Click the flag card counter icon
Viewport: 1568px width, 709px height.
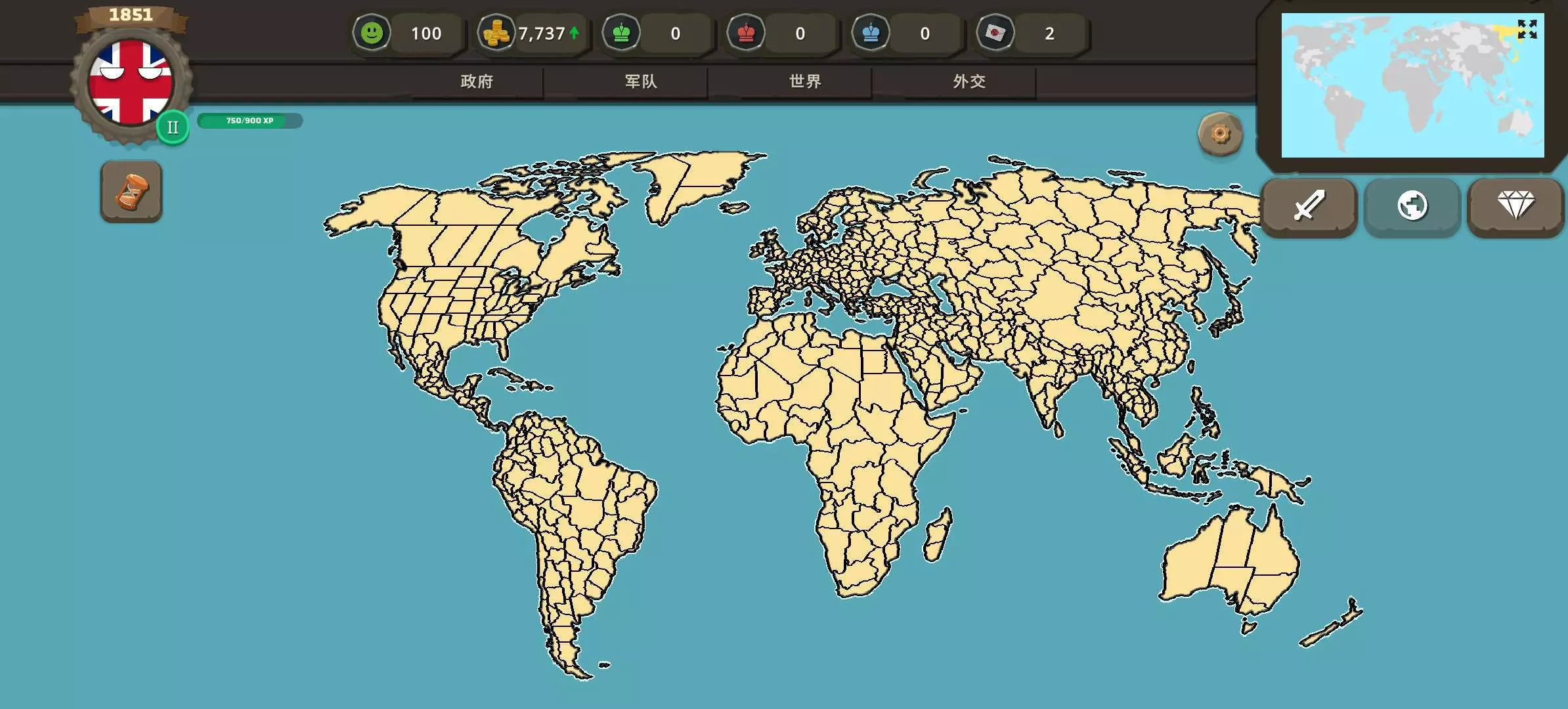(995, 33)
